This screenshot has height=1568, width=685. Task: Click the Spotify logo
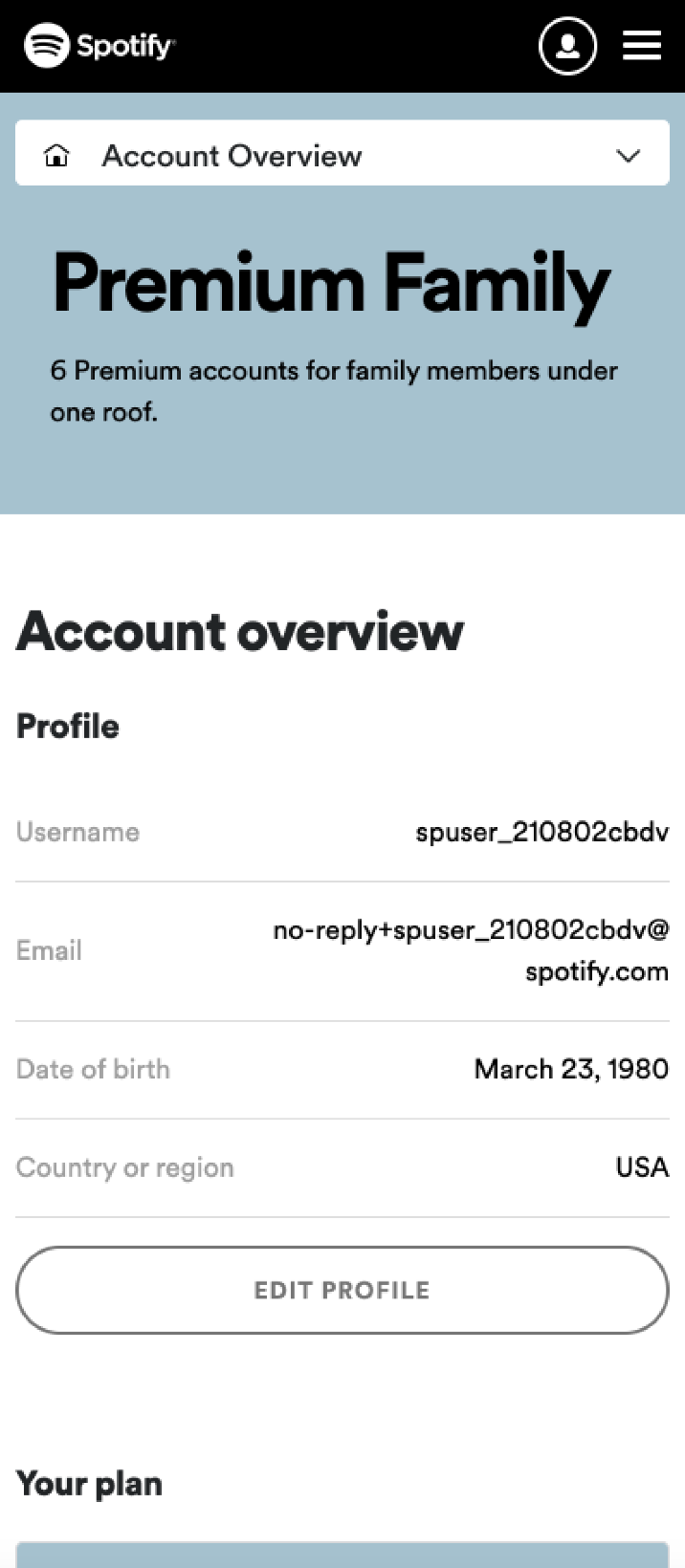click(99, 45)
